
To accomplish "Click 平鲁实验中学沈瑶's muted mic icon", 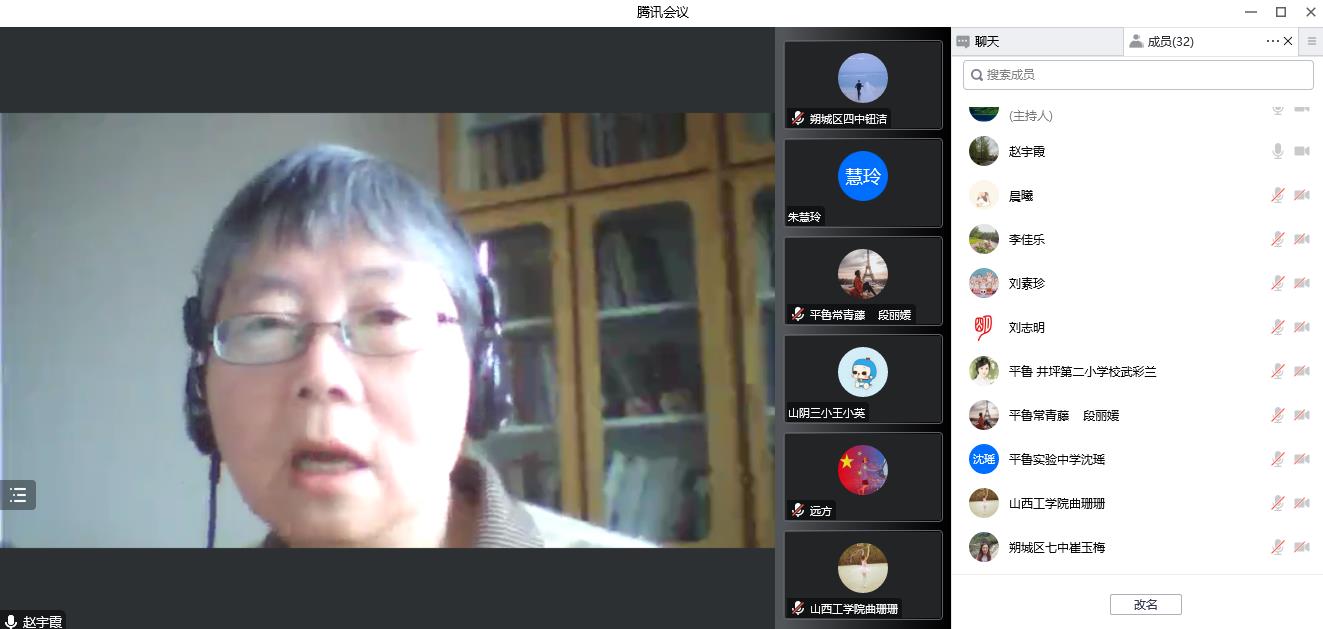I will click(1277, 459).
